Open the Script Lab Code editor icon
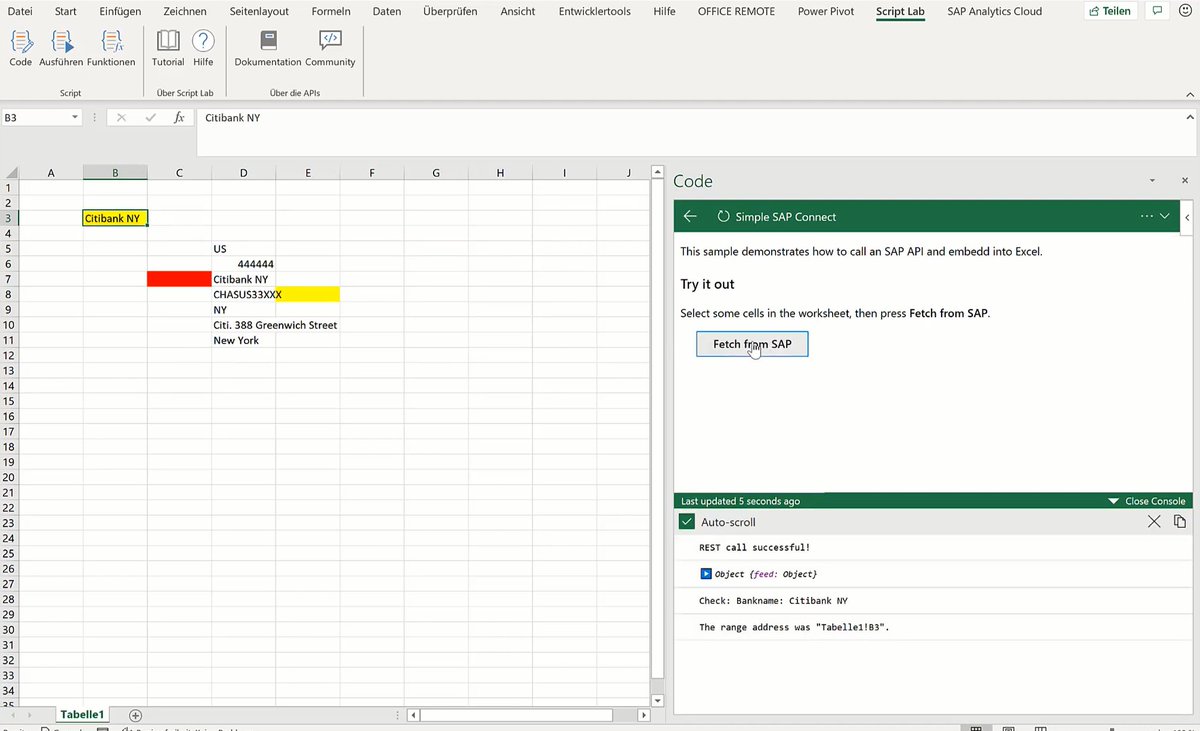 click(x=21, y=42)
